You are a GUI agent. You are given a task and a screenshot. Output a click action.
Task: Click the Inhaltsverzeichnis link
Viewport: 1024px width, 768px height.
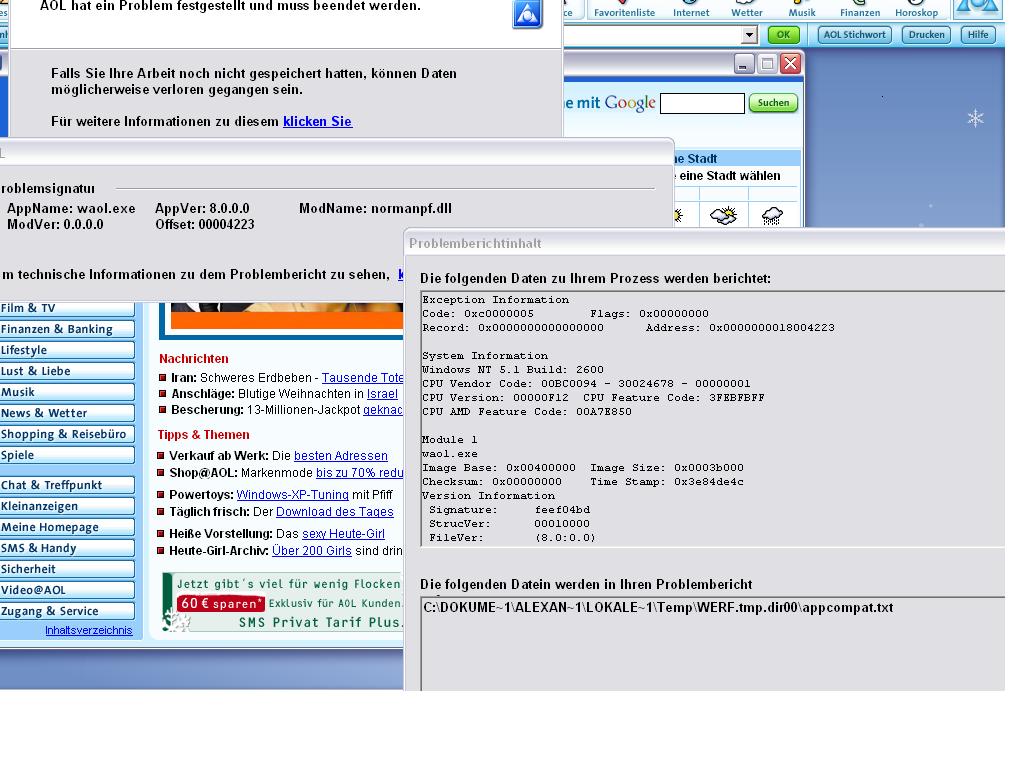point(89,630)
